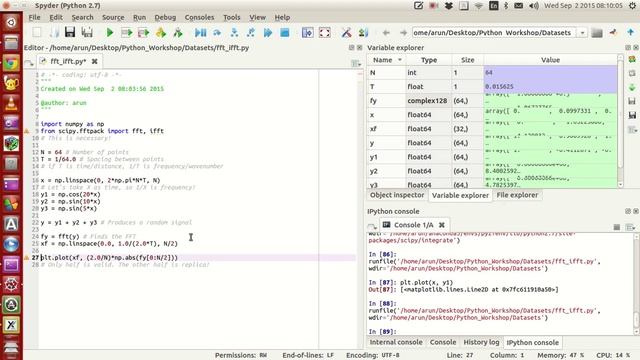Open the working directory history dropdown
Image resolution: width=640 pixels, height=360 pixels.
[x=582, y=33]
